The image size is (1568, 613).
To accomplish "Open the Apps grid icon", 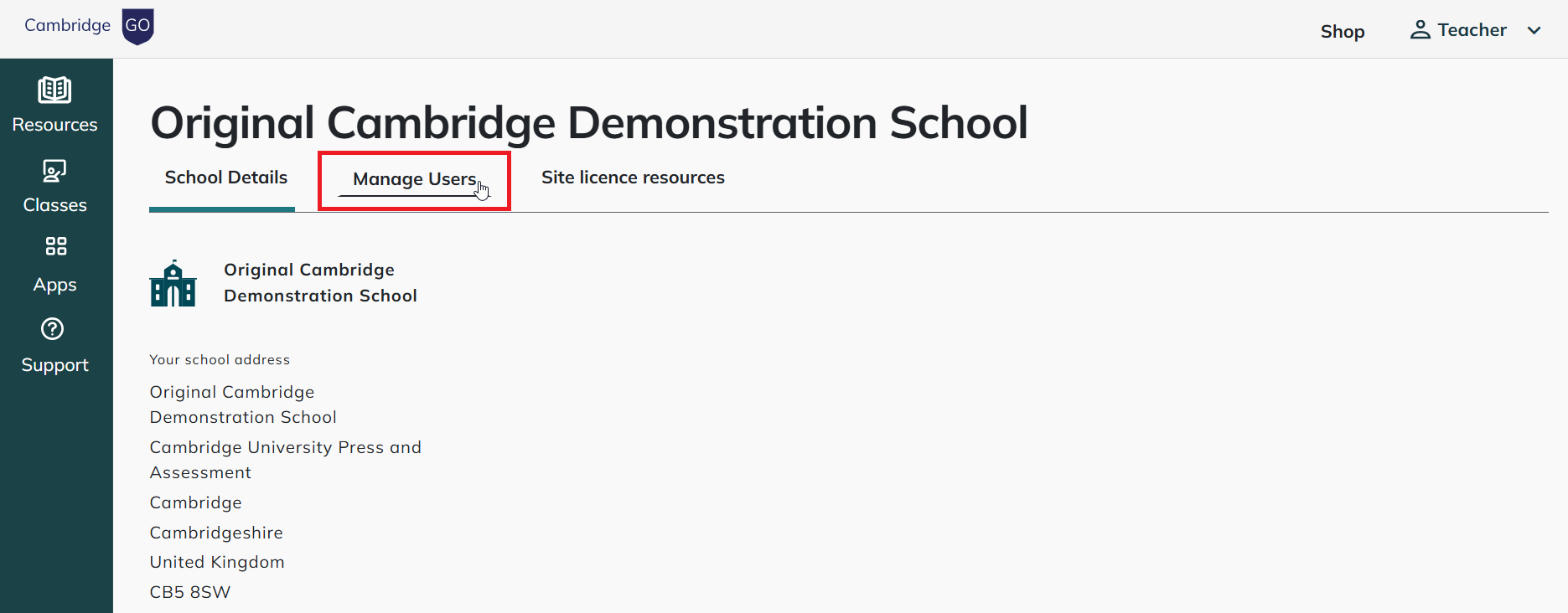I will (x=55, y=246).
